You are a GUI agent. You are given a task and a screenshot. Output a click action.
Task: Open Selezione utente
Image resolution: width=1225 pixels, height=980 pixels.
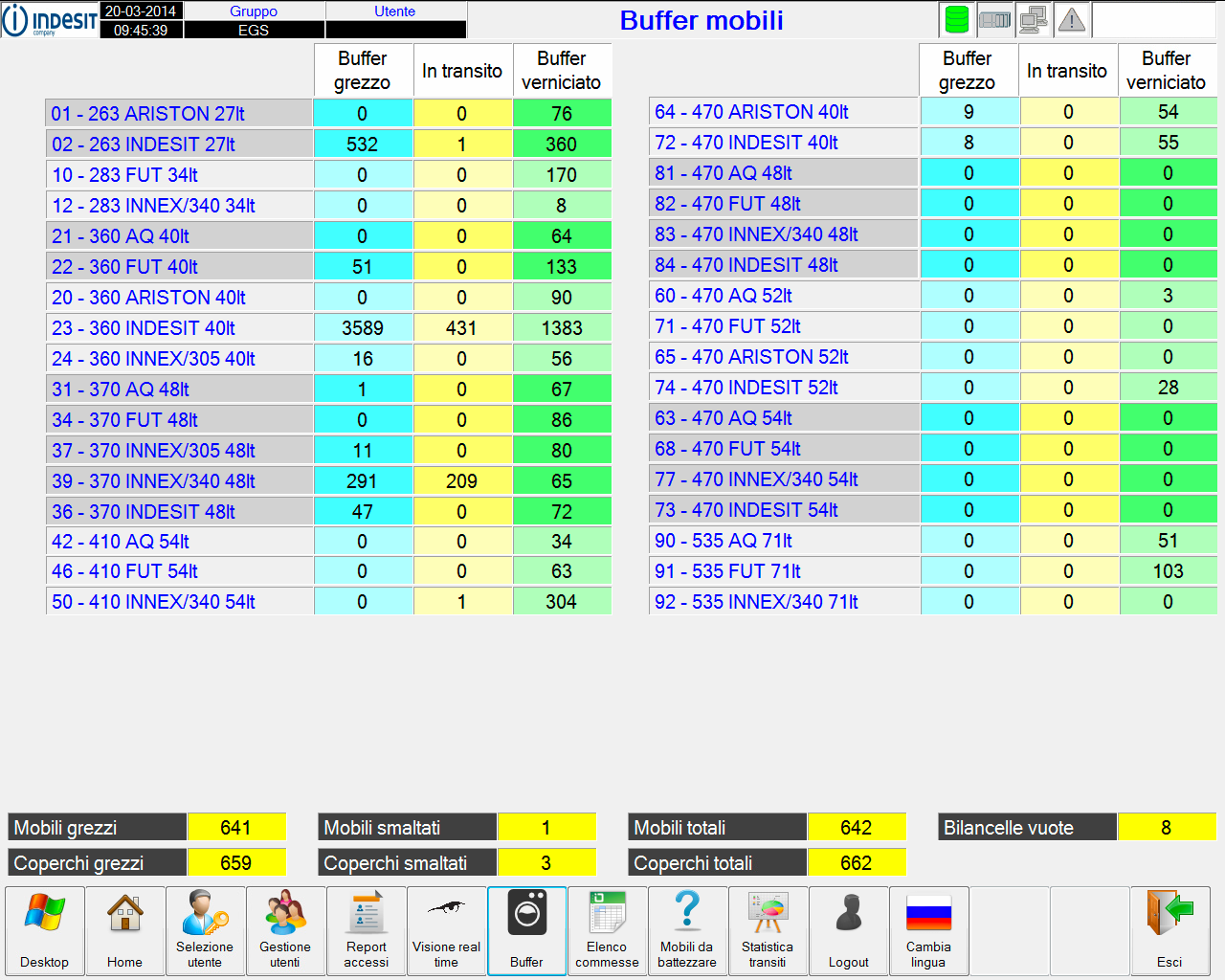(205, 930)
